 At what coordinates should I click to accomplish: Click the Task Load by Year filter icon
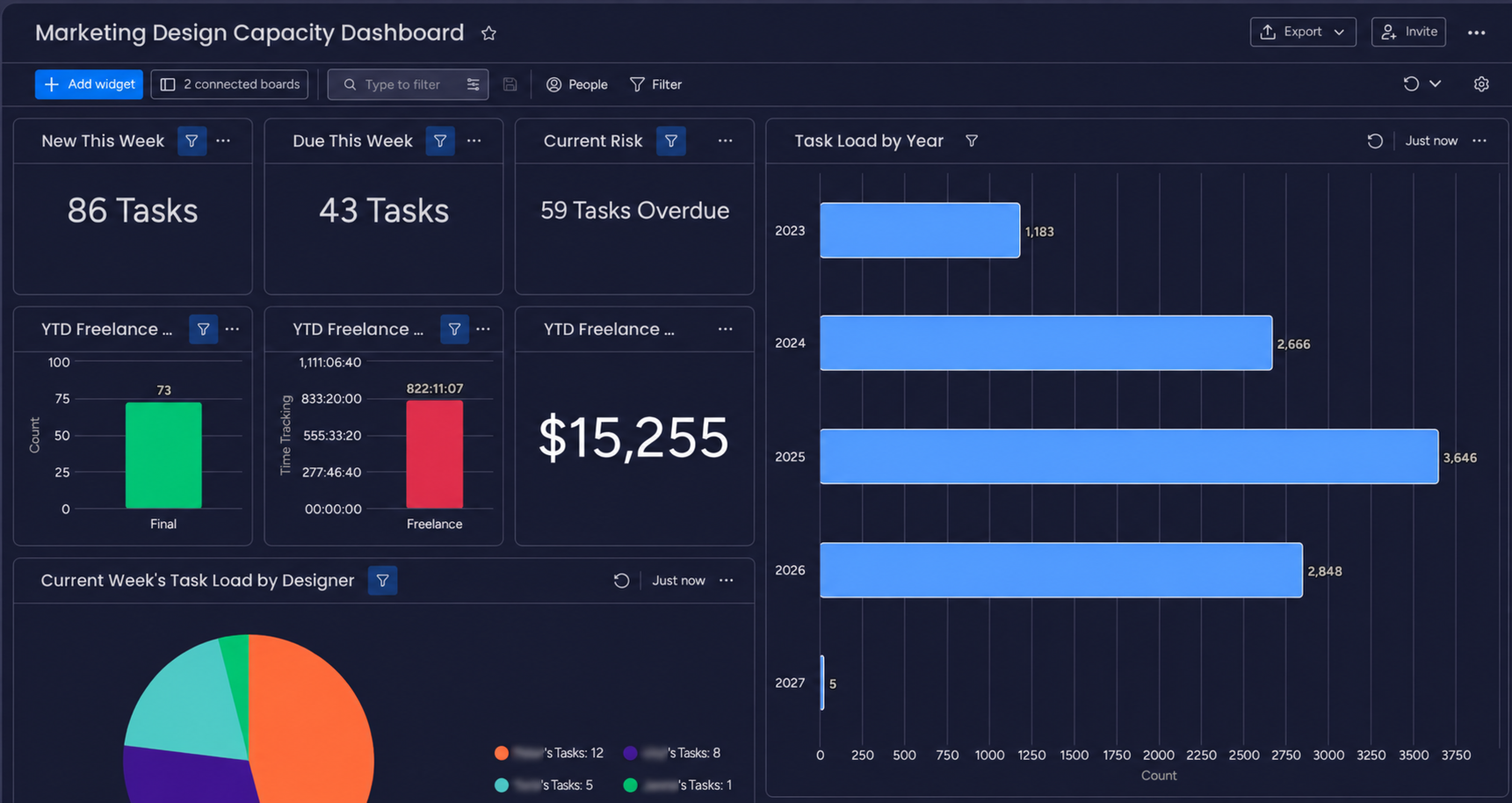point(972,141)
